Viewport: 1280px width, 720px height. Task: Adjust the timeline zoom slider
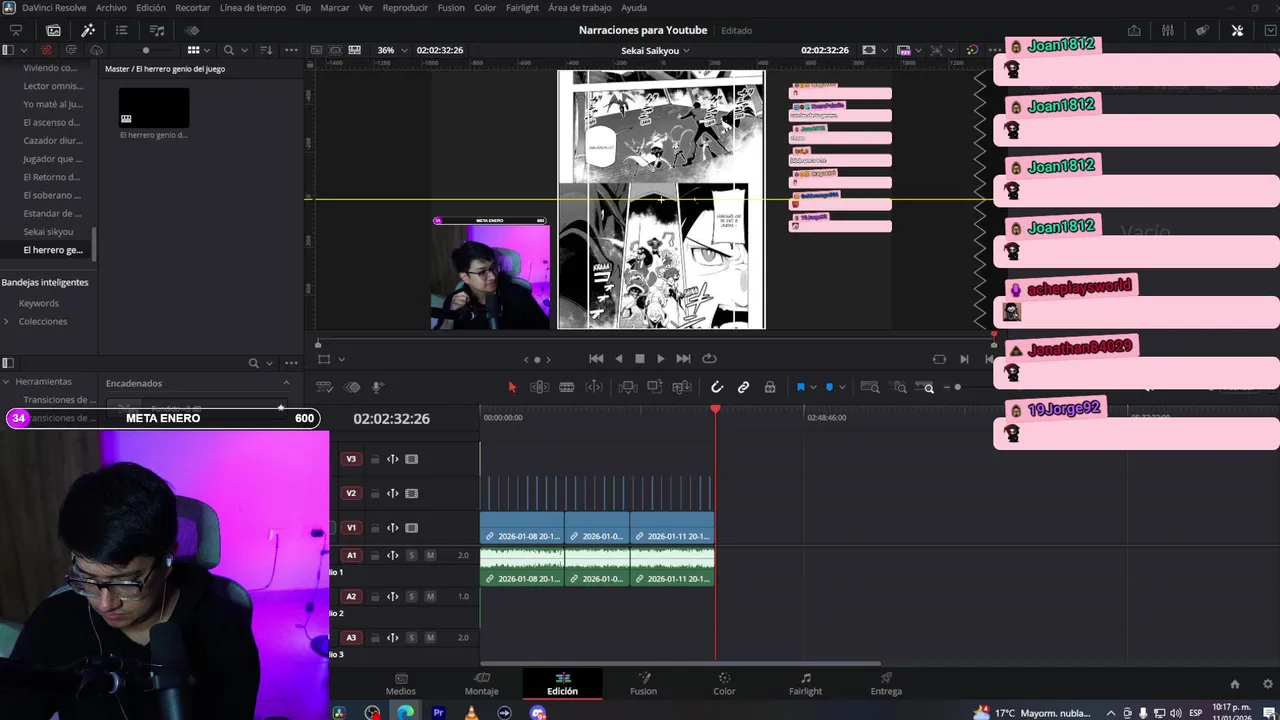[x=957, y=387]
